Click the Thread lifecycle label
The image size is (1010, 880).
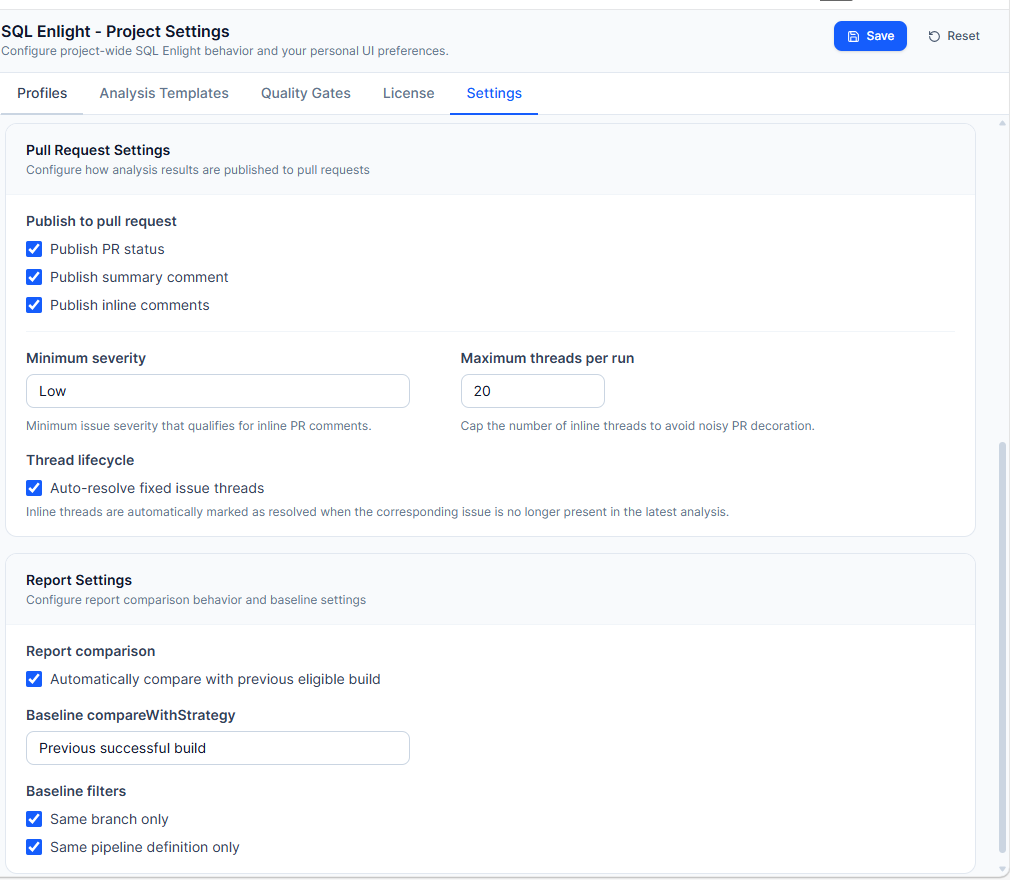coord(80,461)
